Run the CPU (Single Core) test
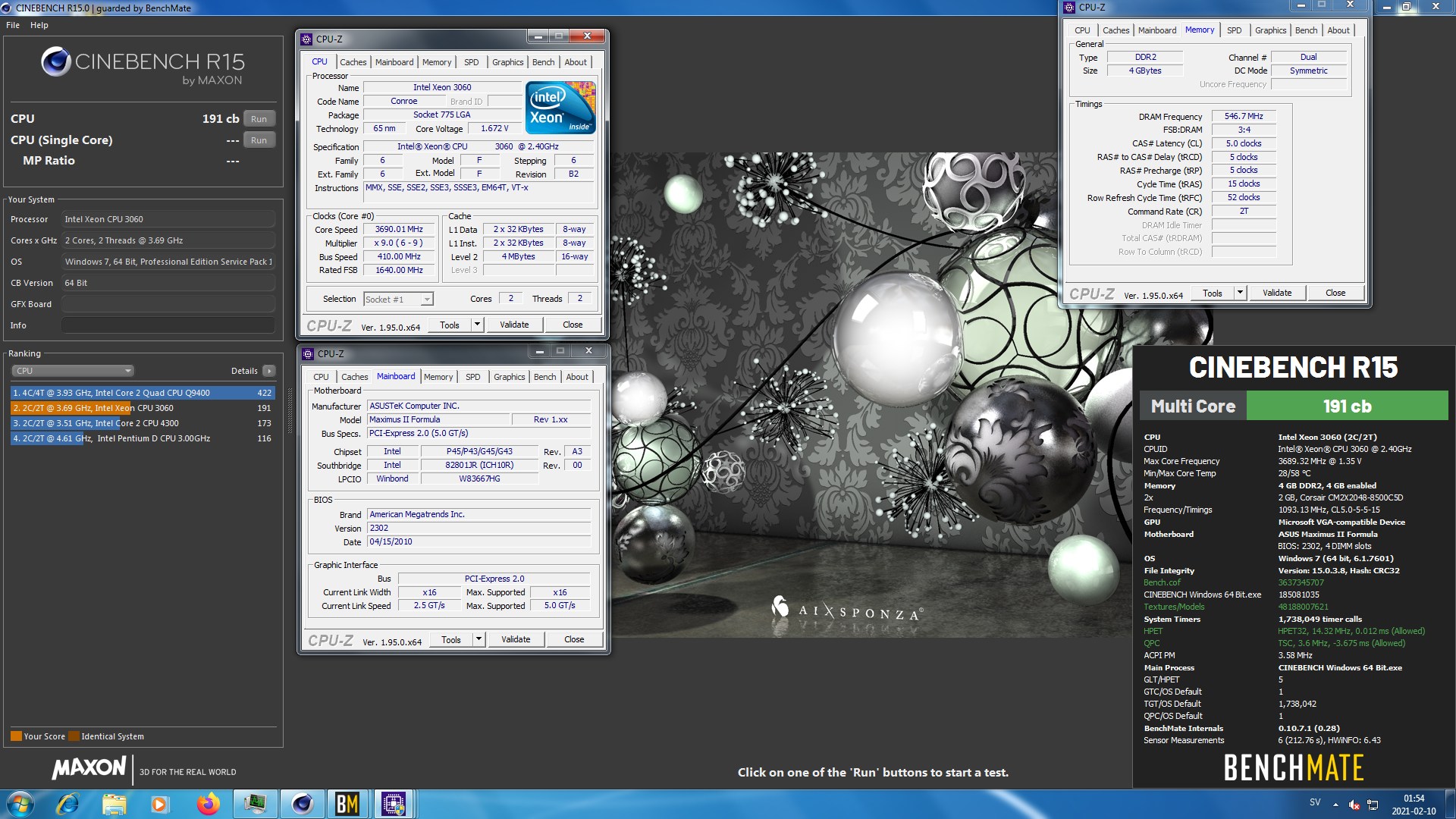The width and height of the screenshot is (1456, 819). pyautogui.click(x=259, y=140)
